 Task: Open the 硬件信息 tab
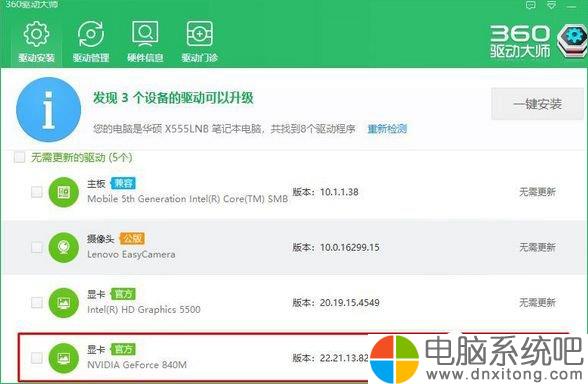(145, 41)
